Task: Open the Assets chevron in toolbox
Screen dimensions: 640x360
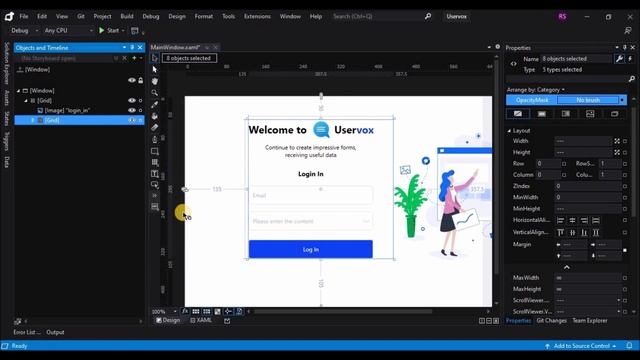Action: (154, 196)
